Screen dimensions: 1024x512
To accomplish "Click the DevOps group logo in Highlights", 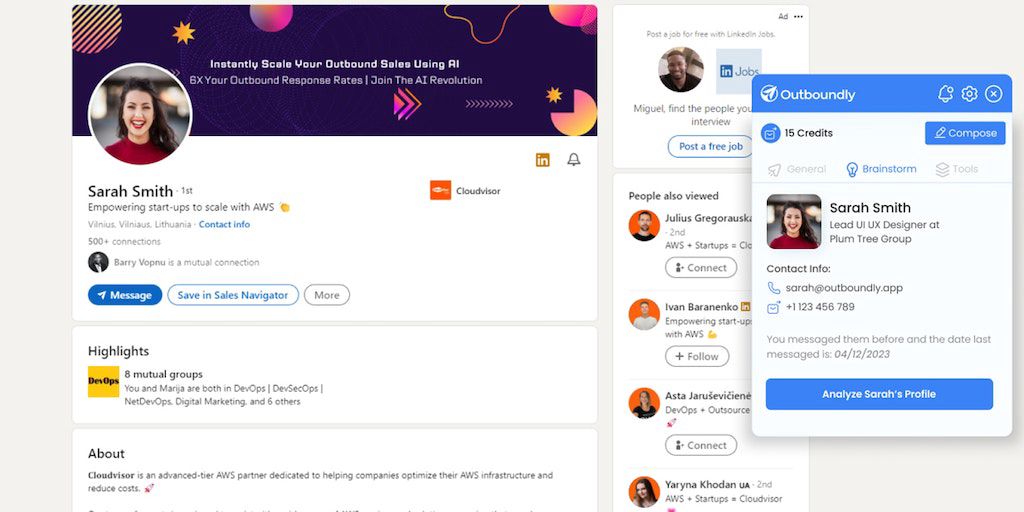I will (104, 381).
